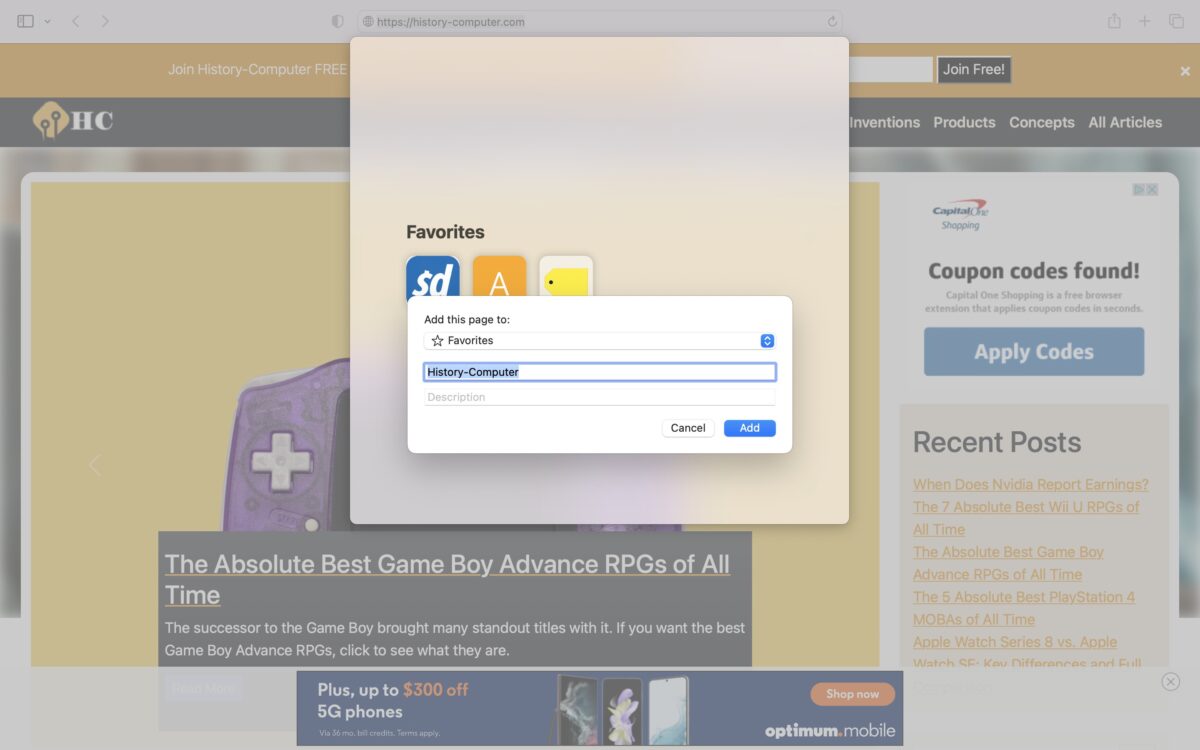
Task: Click the Safari sidebar toggle icon
Action: 26,21
